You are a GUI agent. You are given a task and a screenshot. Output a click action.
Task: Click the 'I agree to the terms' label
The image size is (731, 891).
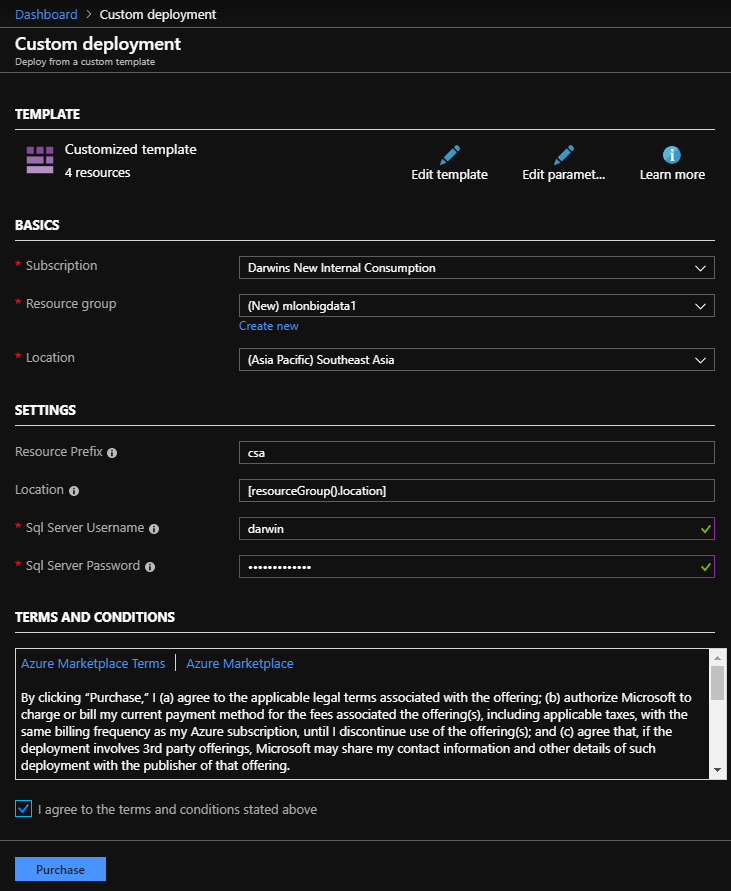click(177, 809)
